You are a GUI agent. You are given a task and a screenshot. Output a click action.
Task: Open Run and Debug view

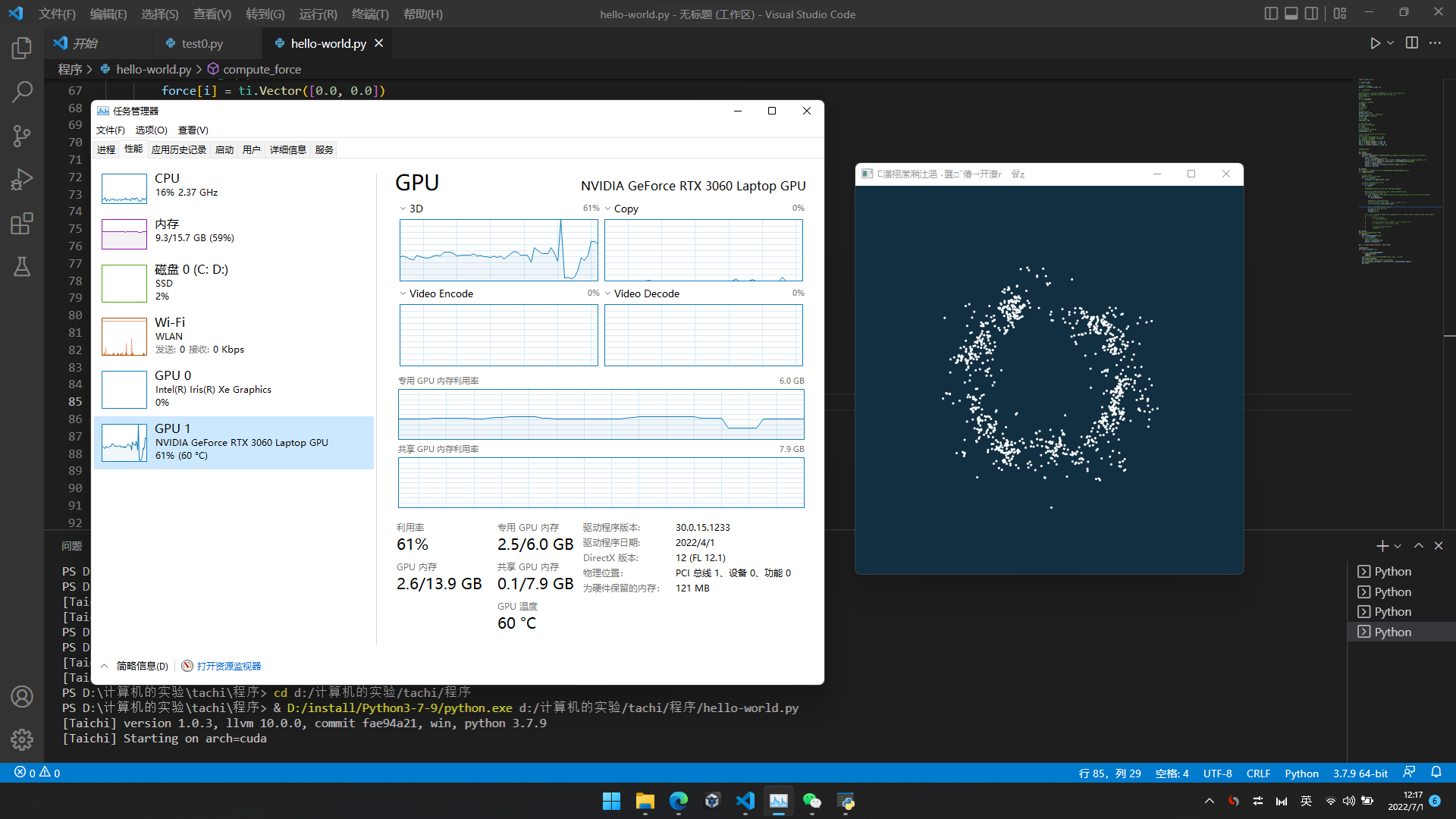coord(22,180)
